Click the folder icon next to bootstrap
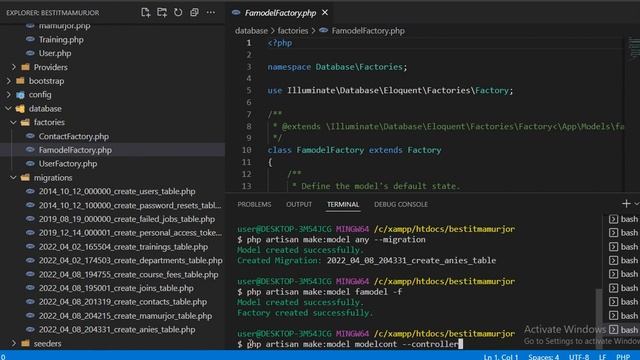Screen dimensions: 640x360 pyautogui.click(x=20, y=81)
